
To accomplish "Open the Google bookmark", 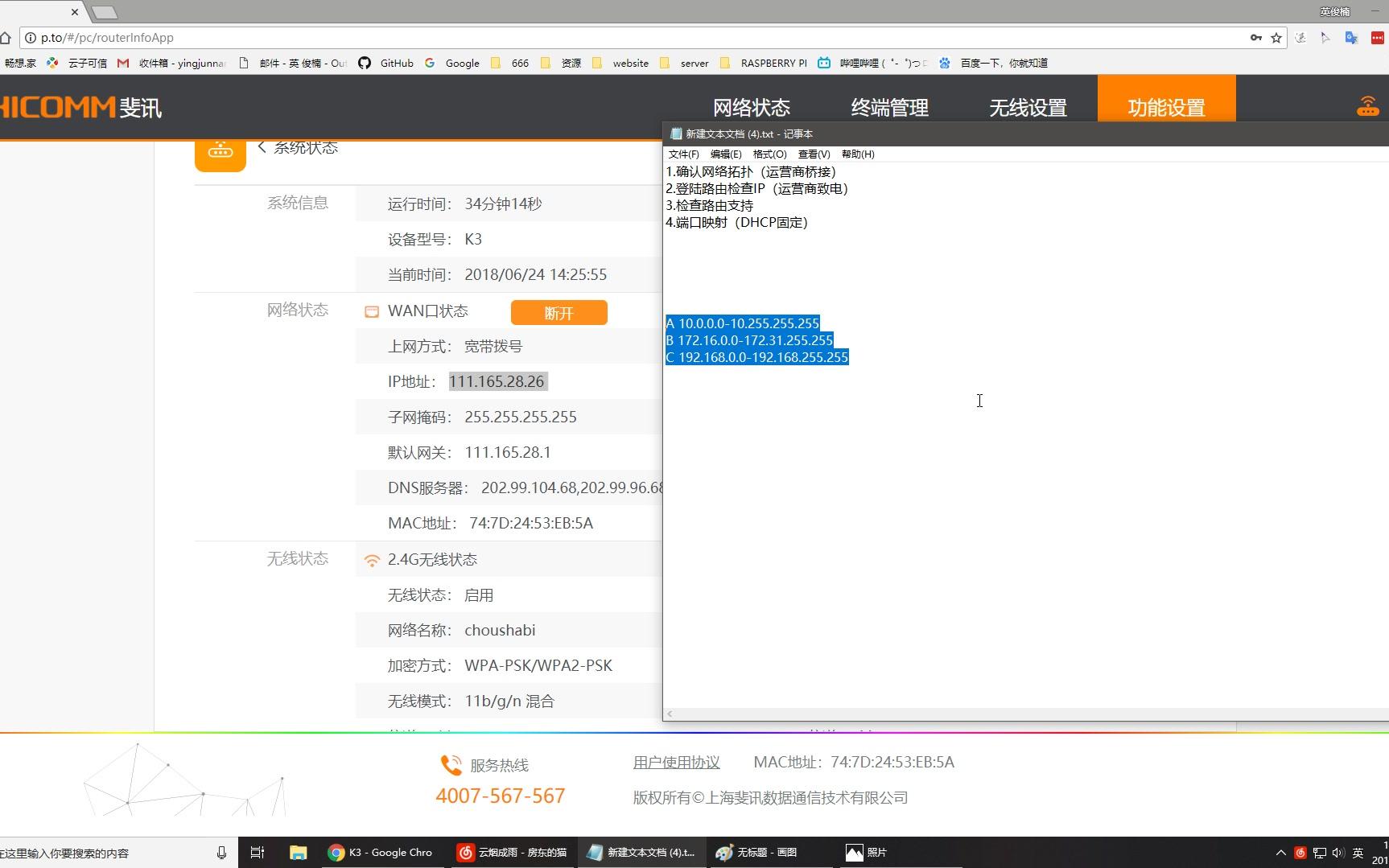I will pyautogui.click(x=452, y=63).
